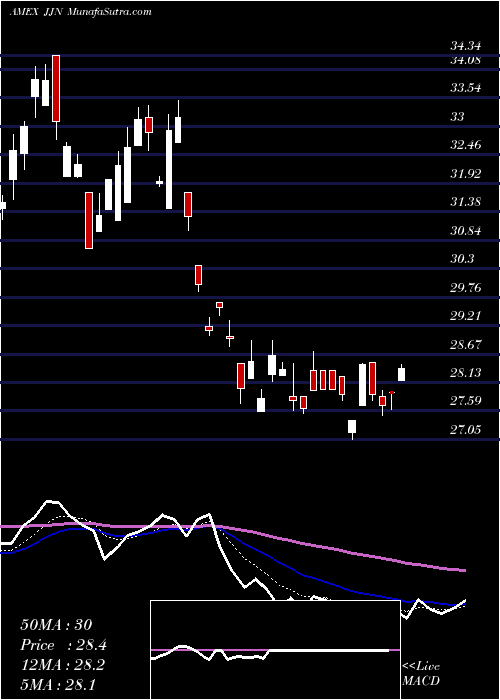Select the 30.3 price level label

pos(462,259)
